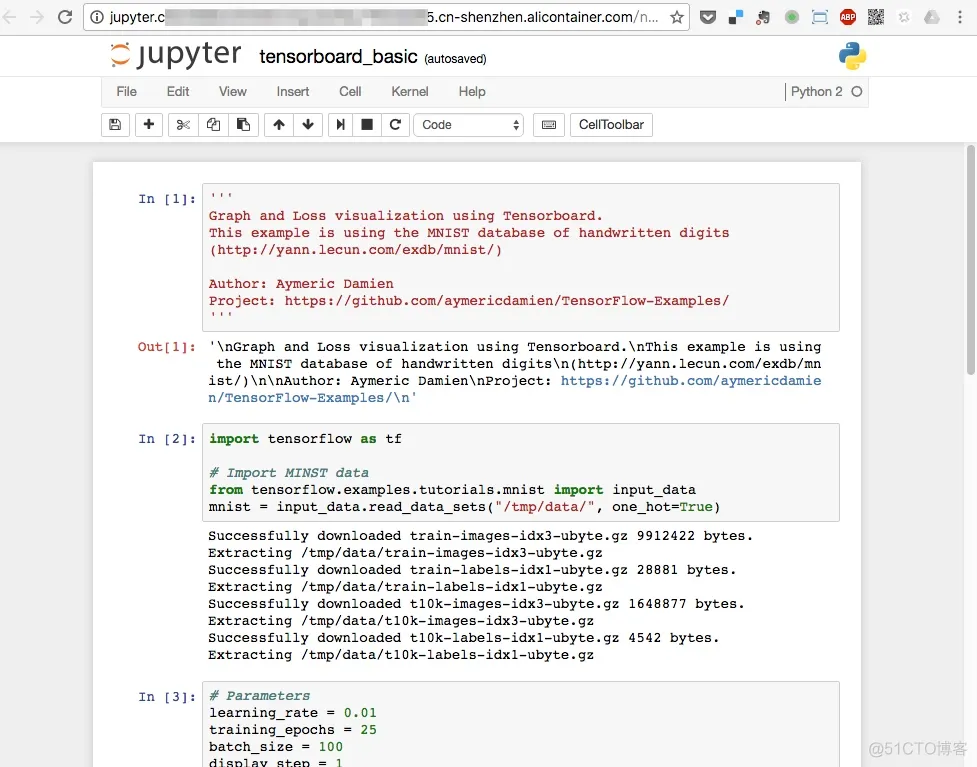This screenshot has height=767, width=977.
Task: Open the Chrome three-dot menu
Action: click(x=960, y=17)
